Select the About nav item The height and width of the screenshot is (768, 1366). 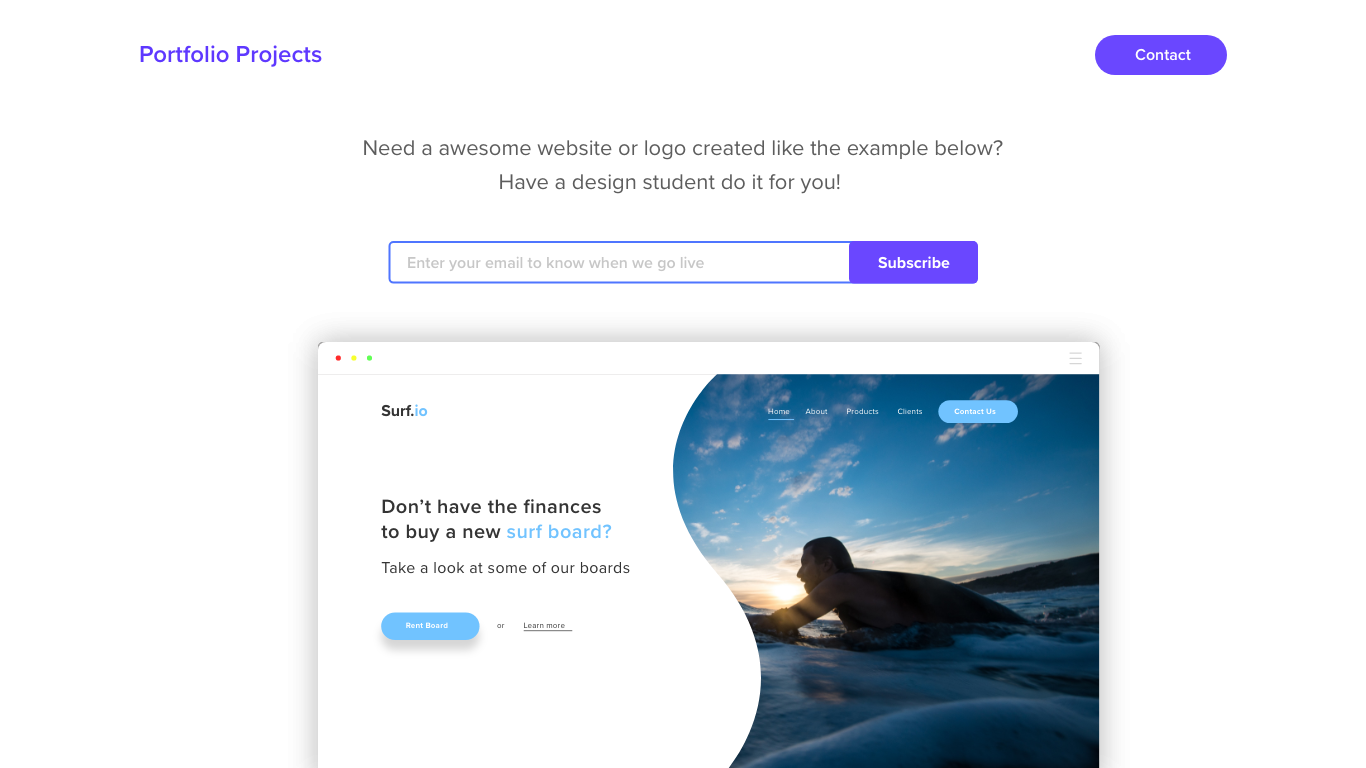(817, 412)
